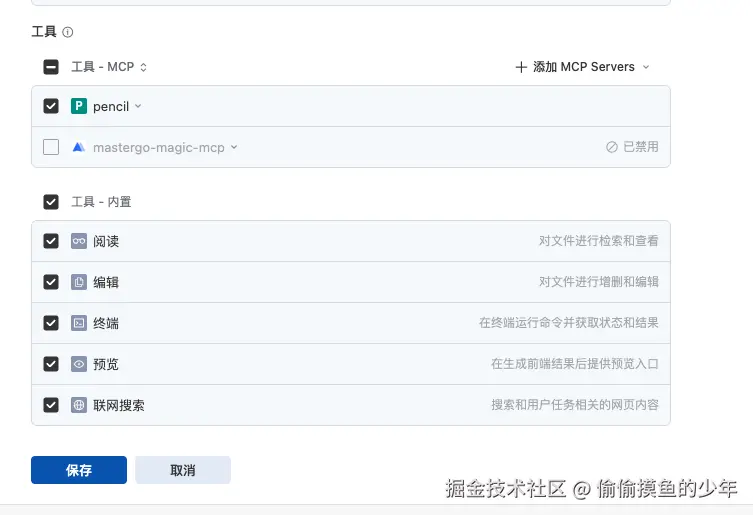Click the mastergo-magic-mcp server name

[x=159, y=147]
